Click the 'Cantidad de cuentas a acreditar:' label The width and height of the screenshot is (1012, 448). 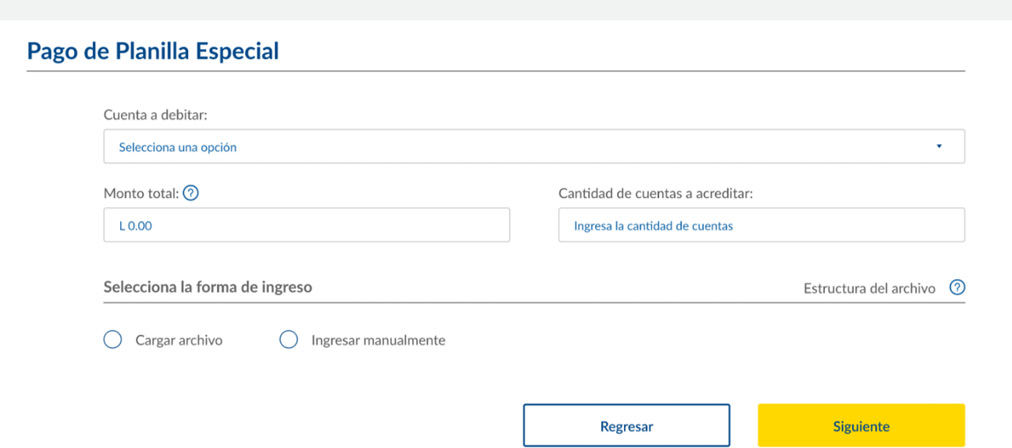tap(655, 193)
